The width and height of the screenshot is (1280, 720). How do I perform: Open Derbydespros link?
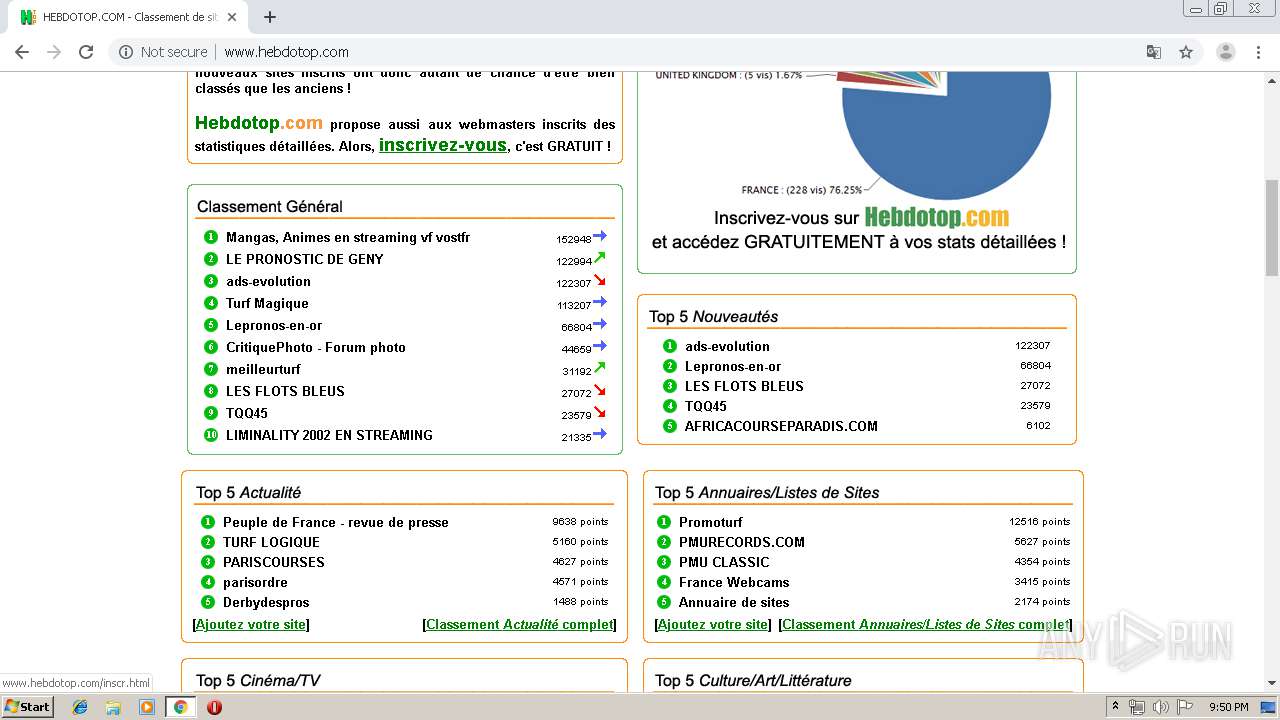(x=266, y=602)
